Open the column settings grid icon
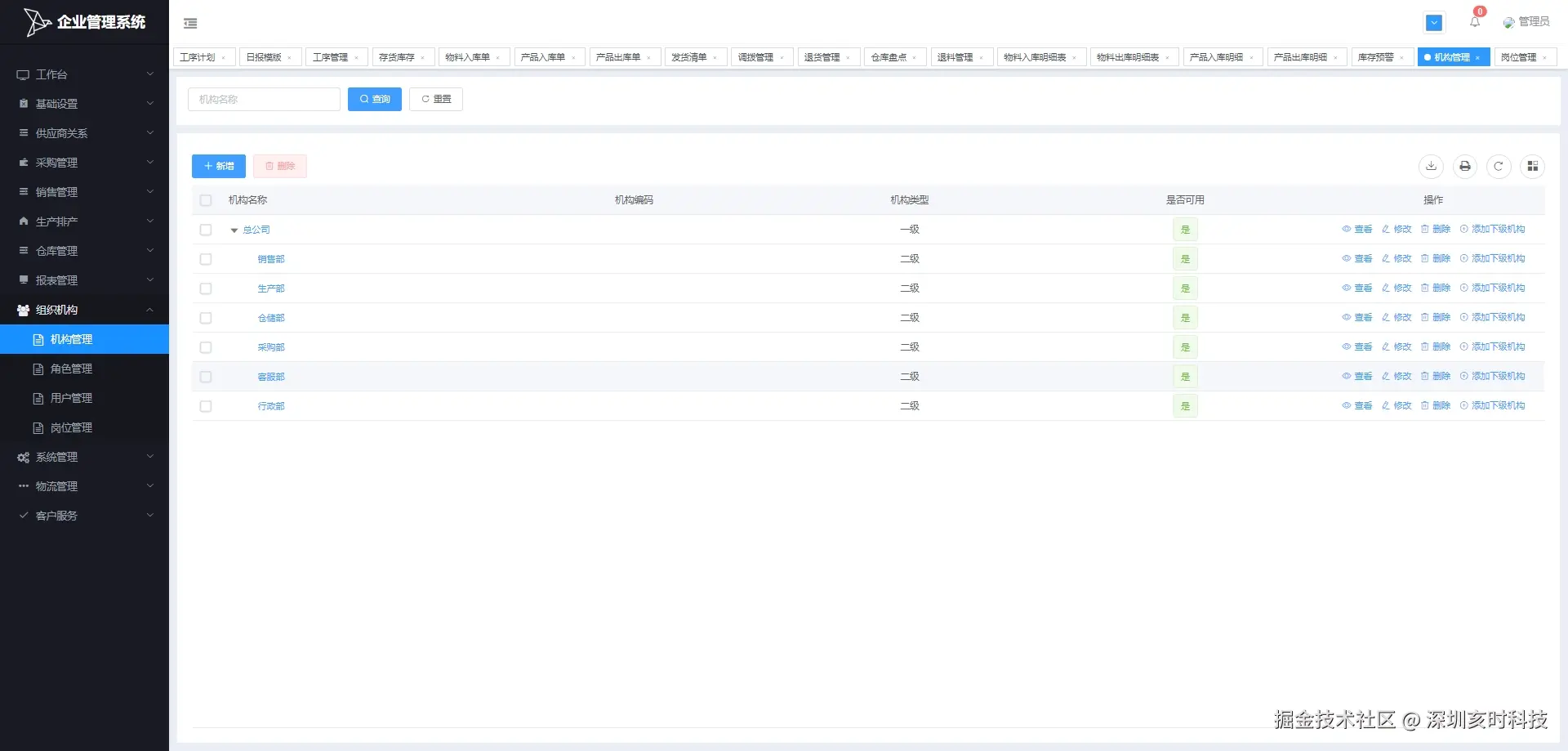Screen dimensions: 1568x751 pos(1533,166)
